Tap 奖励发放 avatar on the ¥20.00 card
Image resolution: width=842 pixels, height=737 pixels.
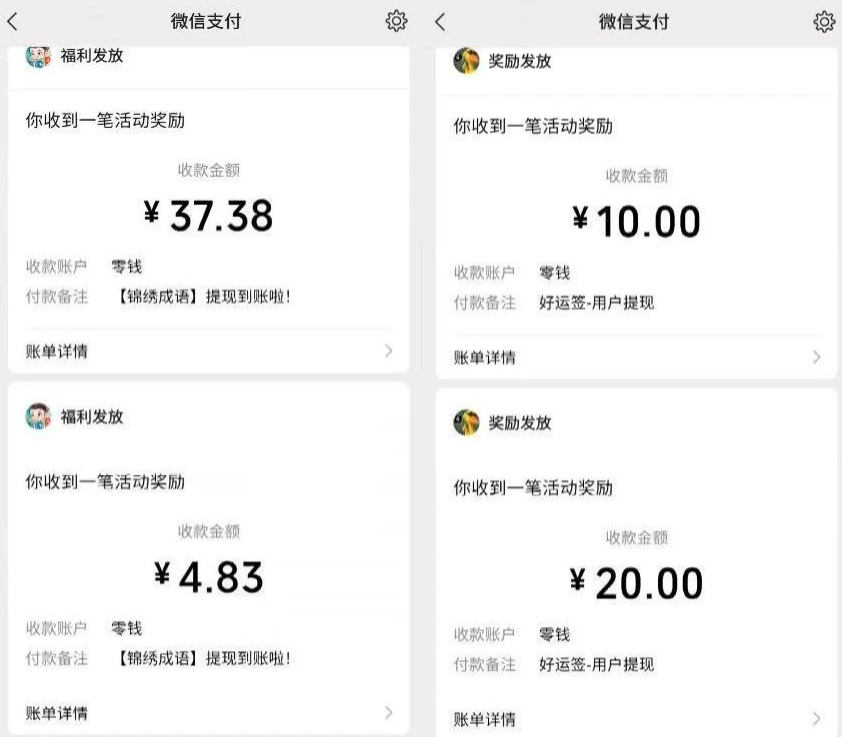pyautogui.click(x=466, y=422)
